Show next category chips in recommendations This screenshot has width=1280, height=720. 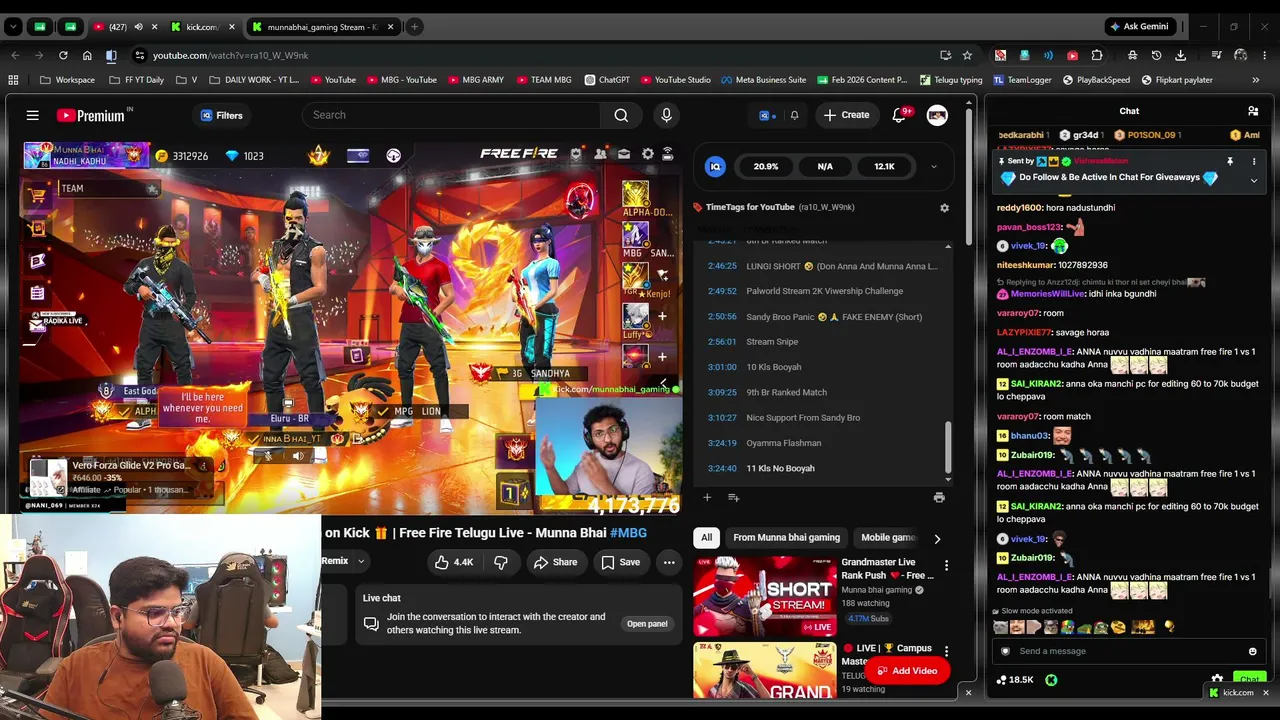coord(937,538)
